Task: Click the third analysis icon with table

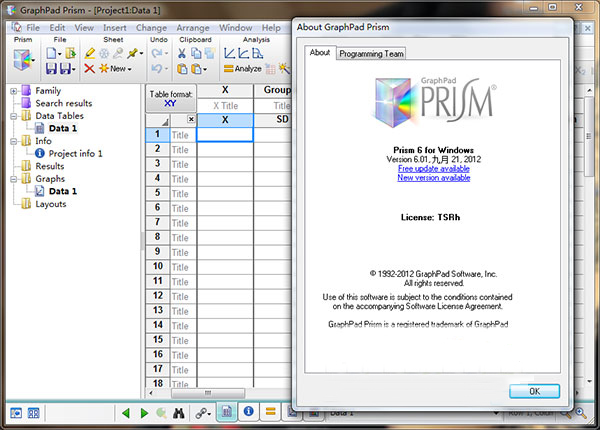Action: coord(258,53)
